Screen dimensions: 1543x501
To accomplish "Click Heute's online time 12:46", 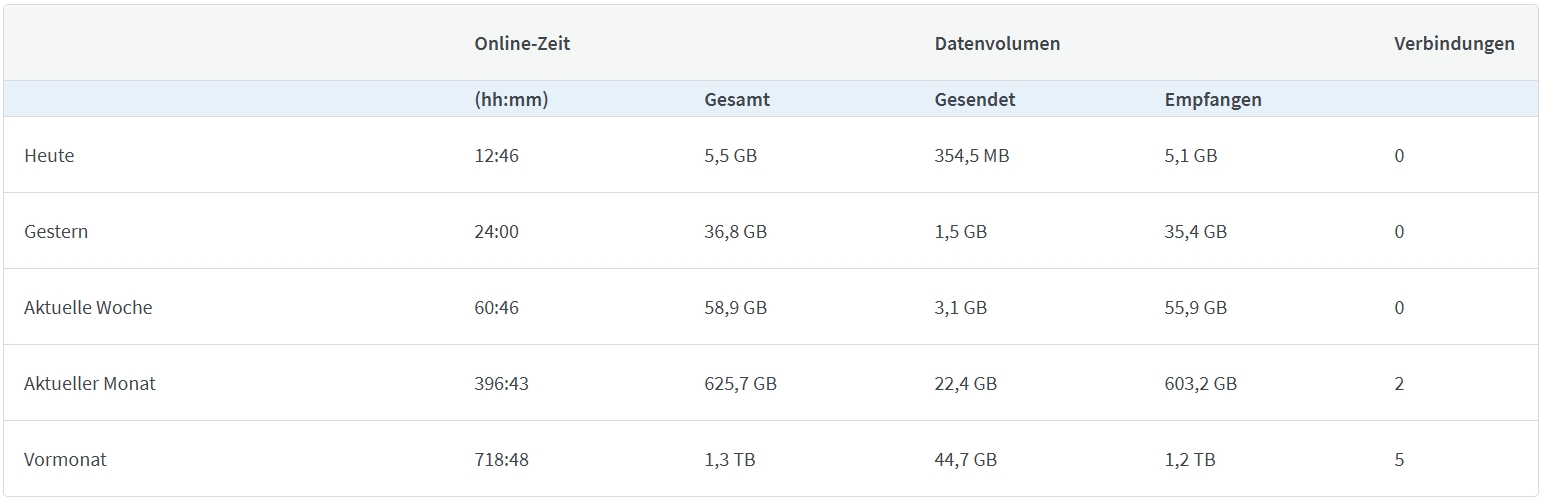I will pos(496,156).
